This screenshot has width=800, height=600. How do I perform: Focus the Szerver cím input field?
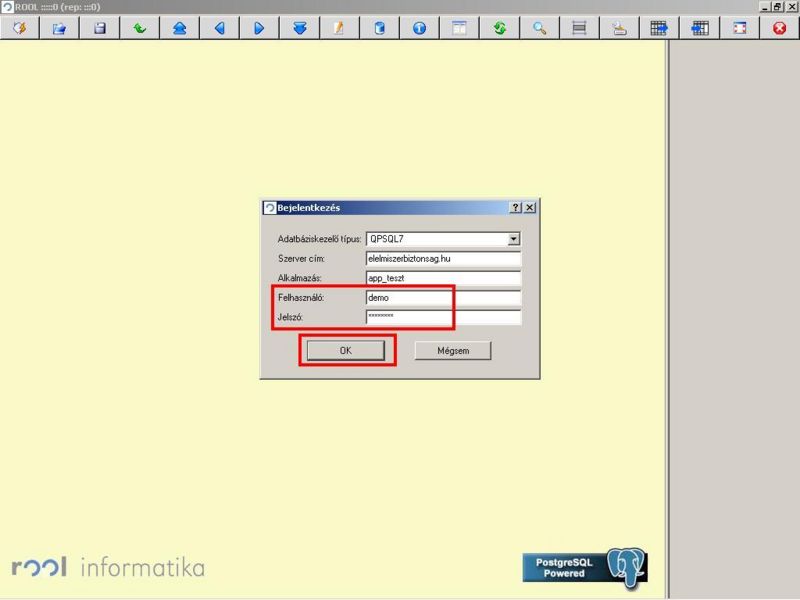443,258
